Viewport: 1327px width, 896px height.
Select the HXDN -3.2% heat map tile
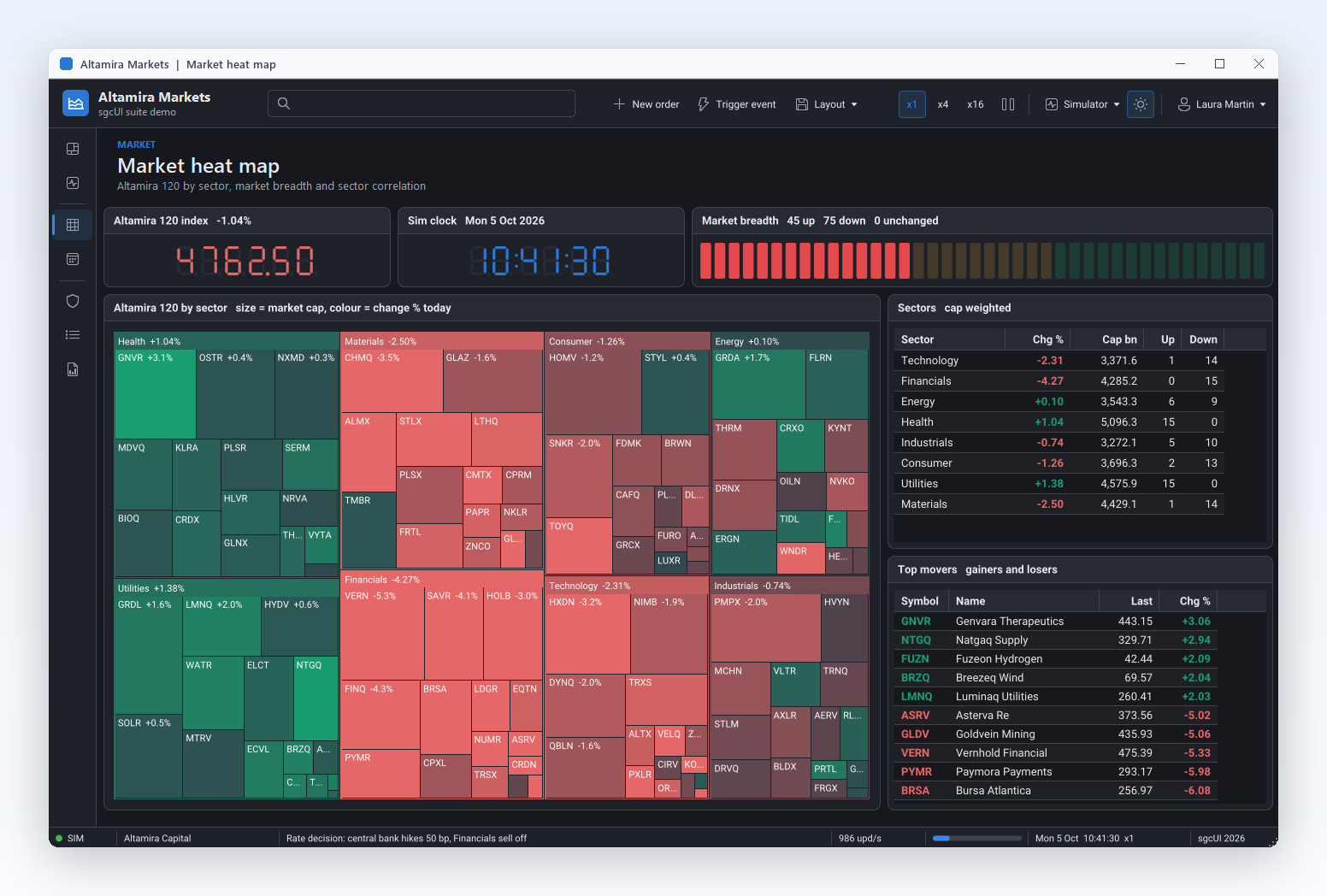point(588,634)
